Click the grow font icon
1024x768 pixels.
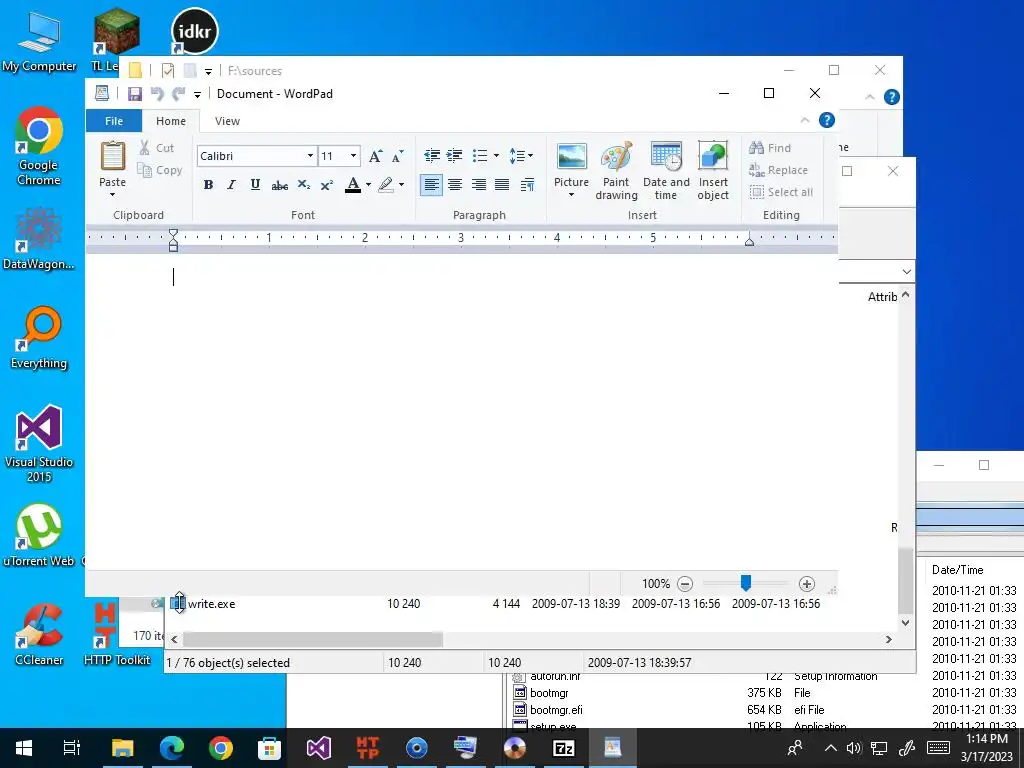(375, 156)
